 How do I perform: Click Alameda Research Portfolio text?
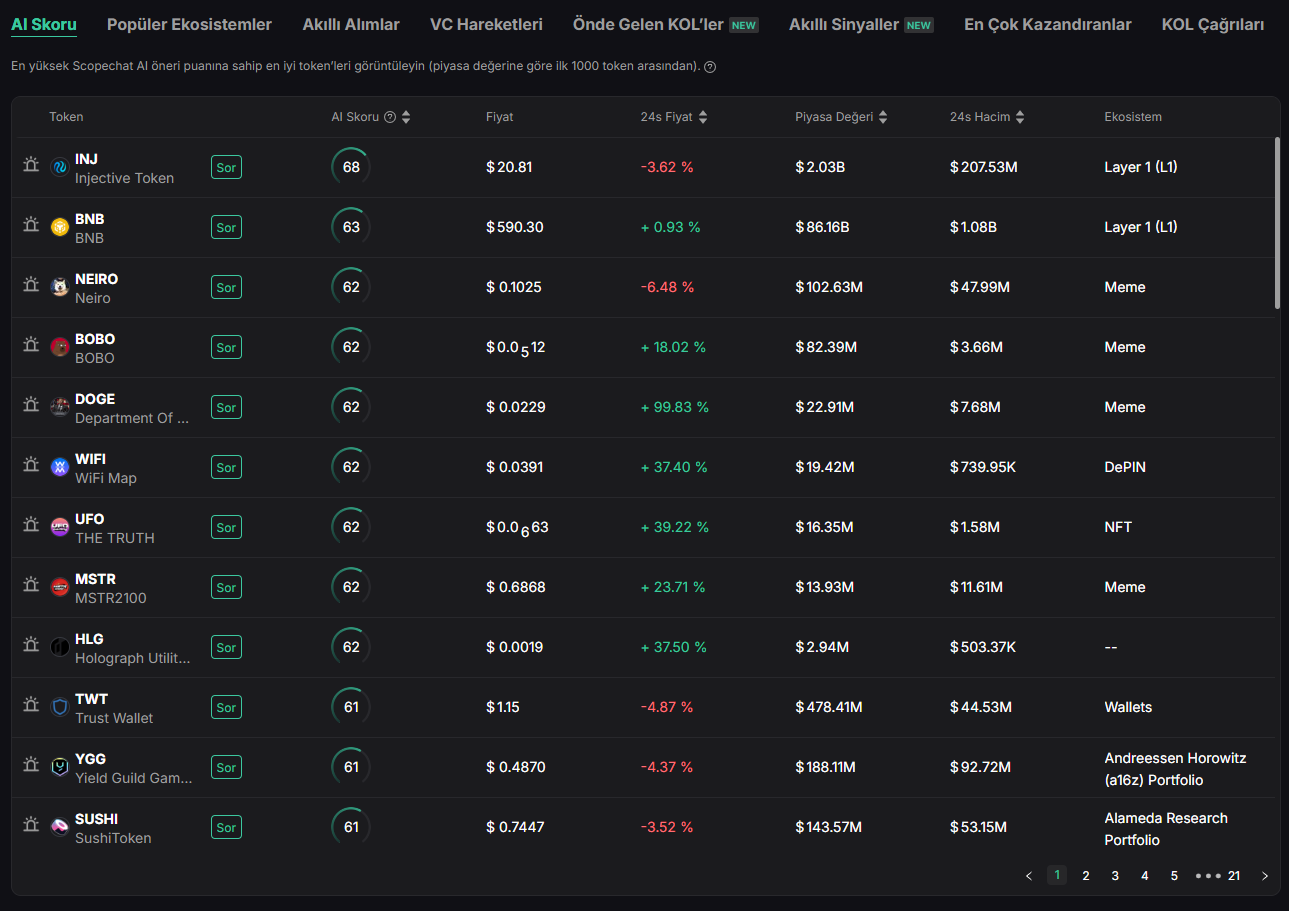tap(1166, 829)
